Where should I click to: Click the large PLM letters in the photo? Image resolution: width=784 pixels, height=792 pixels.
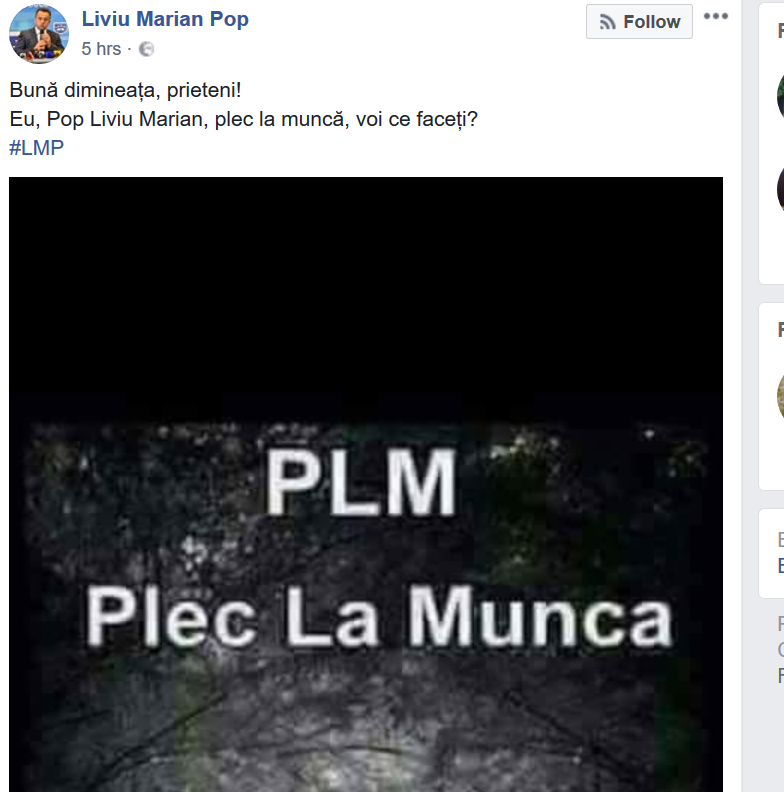(362, 483)
